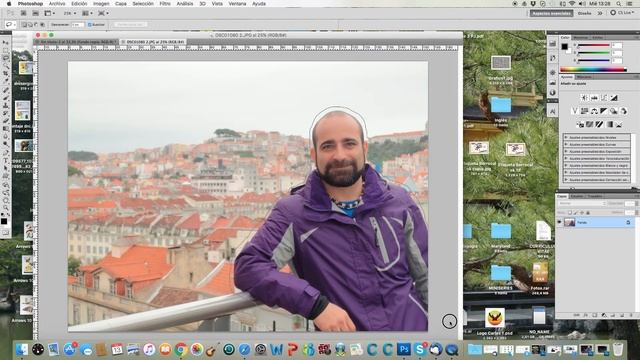Select the Rectangular Marquee tool
The image size is (640, 360).
click(6, 50)
